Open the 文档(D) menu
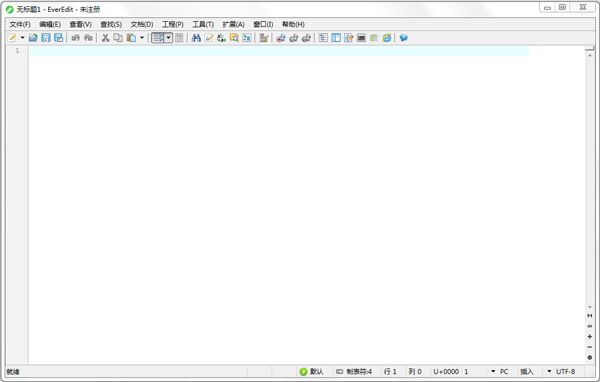 point(142,24)
